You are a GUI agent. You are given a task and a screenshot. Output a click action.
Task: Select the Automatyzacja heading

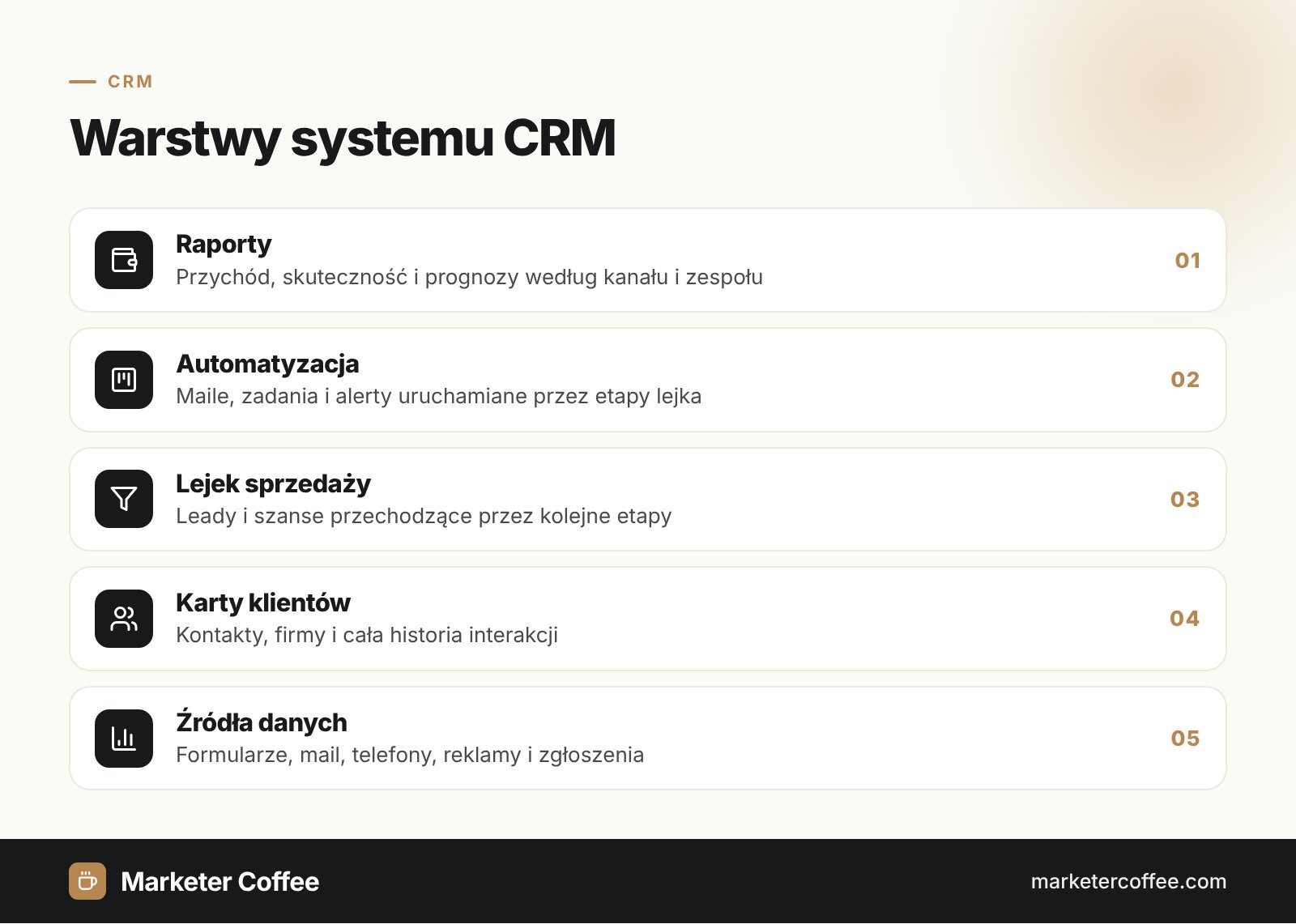(x=267, y=364)
